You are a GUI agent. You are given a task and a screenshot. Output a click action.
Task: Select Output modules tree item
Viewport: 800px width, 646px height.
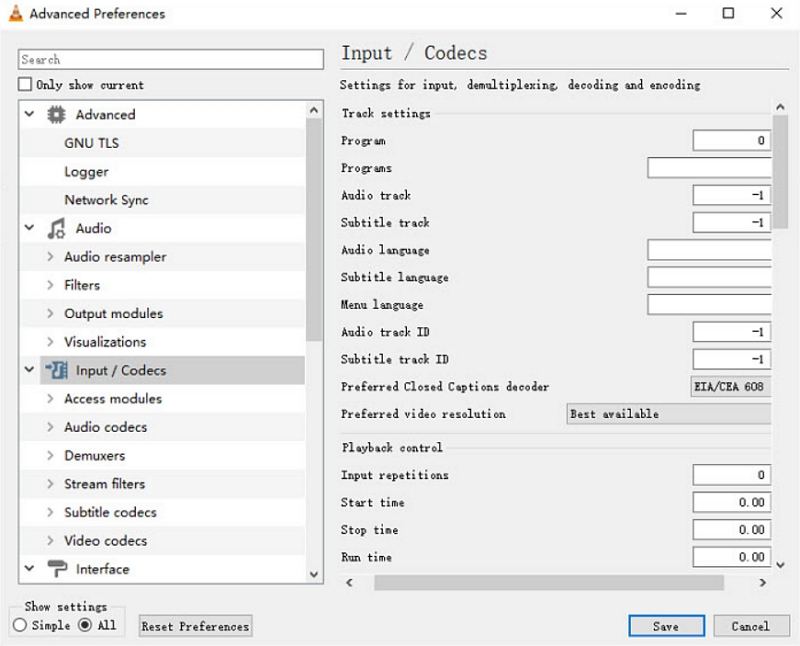(x=114, y=313)
